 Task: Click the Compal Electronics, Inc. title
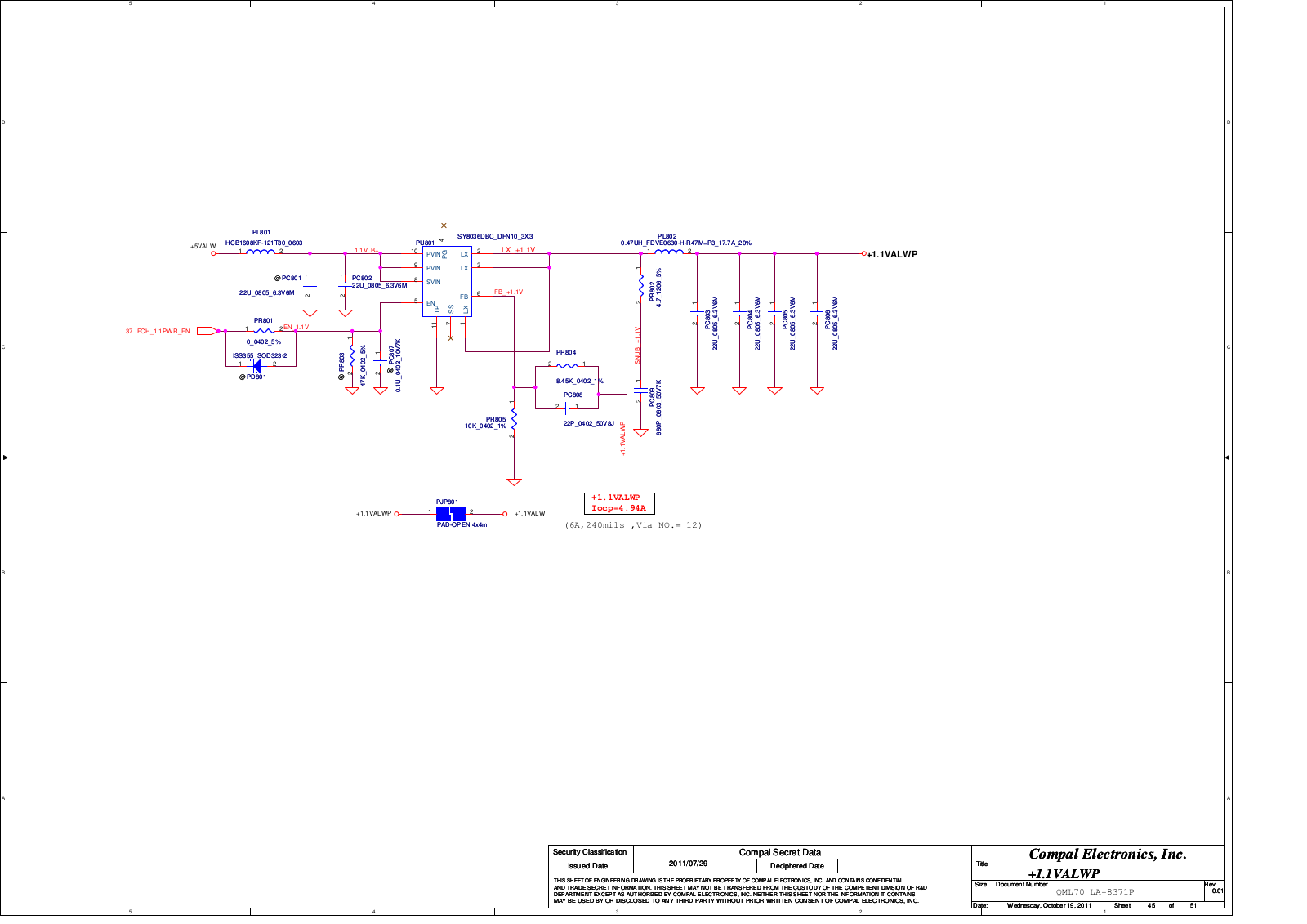(x=1107, y=854)
